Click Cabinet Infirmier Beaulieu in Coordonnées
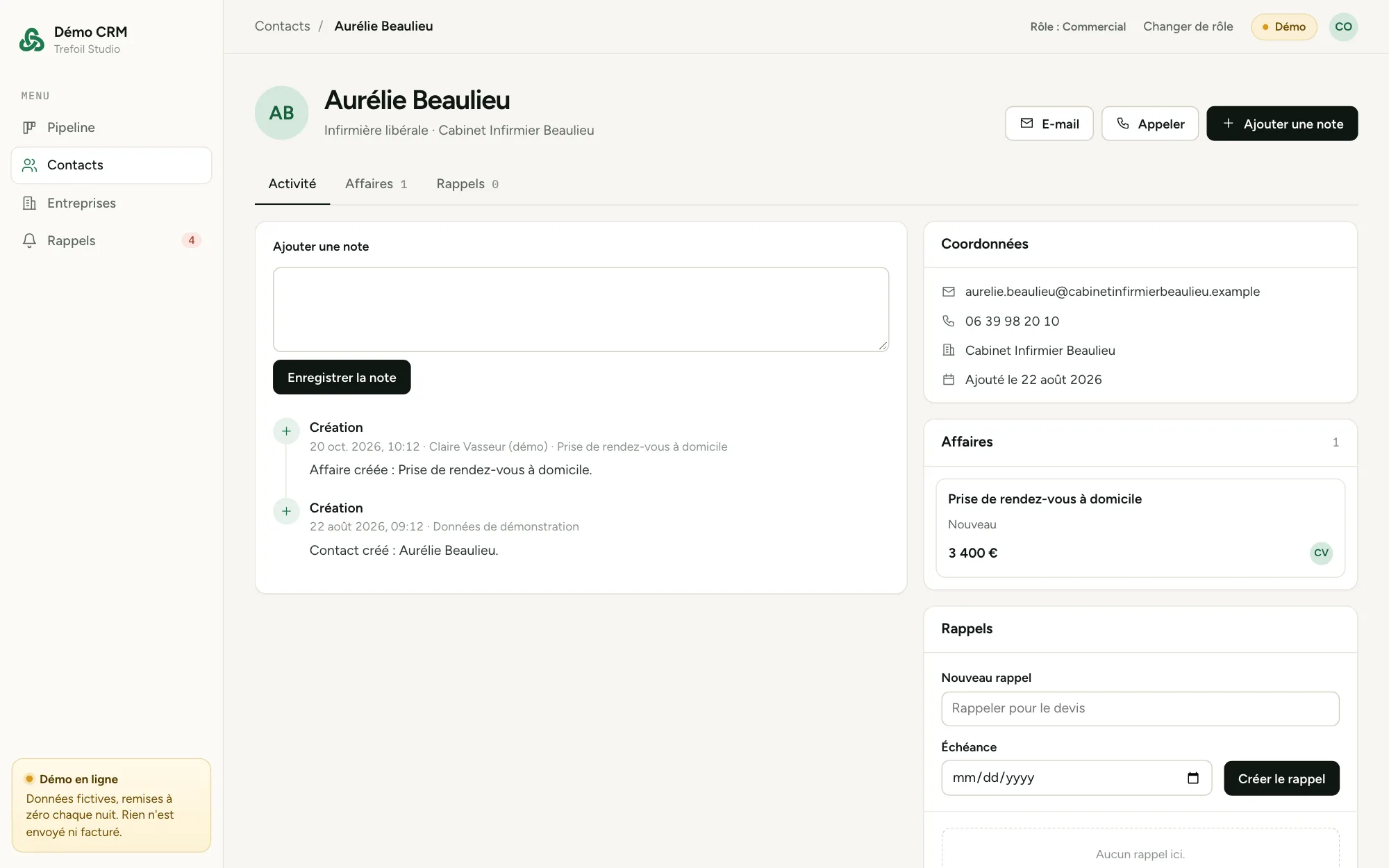Image resolution: width=1389 pixels, height=868 pixels. coord(1040,351)
